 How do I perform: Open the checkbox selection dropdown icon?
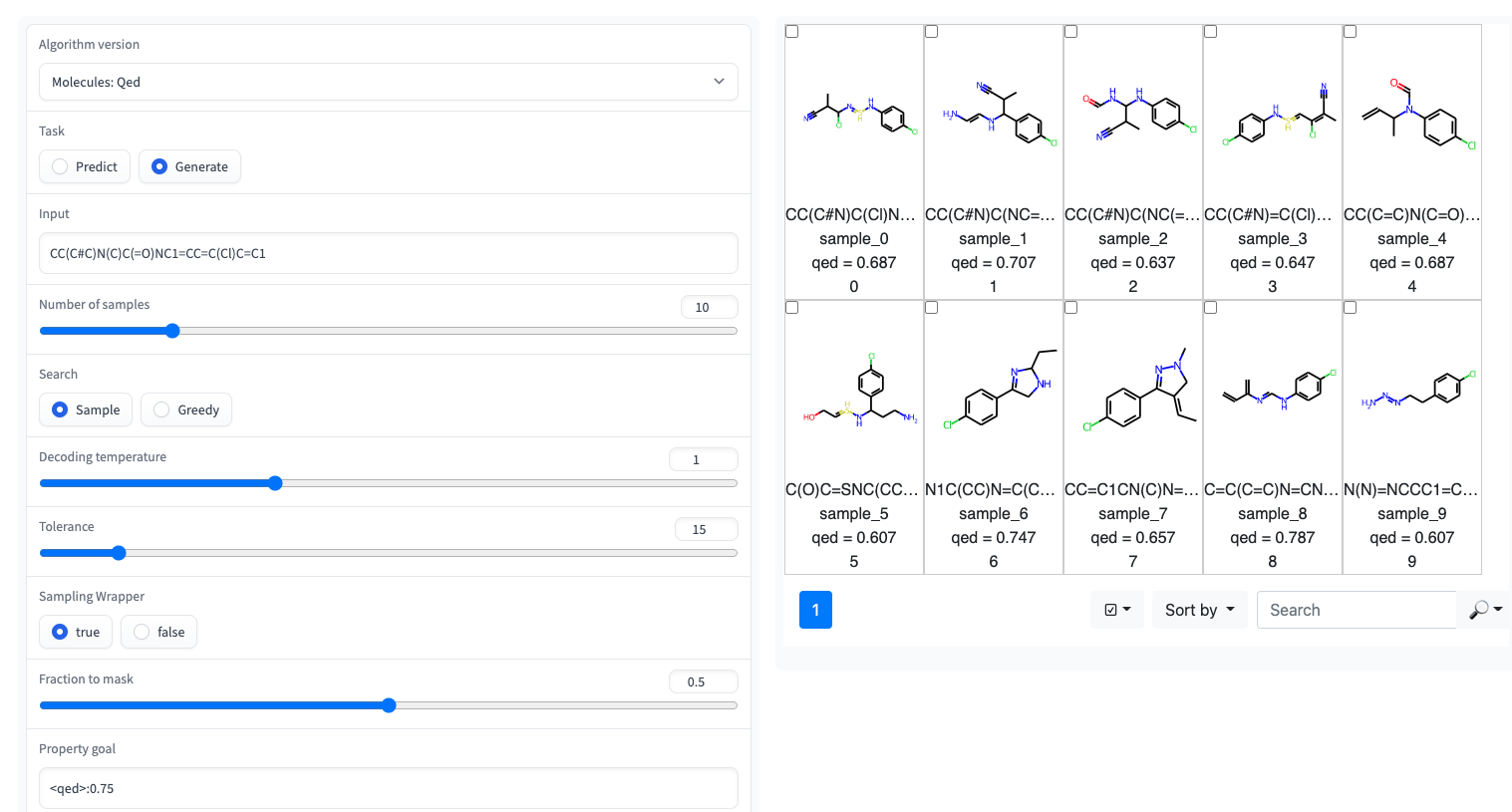pos(1116,610)
